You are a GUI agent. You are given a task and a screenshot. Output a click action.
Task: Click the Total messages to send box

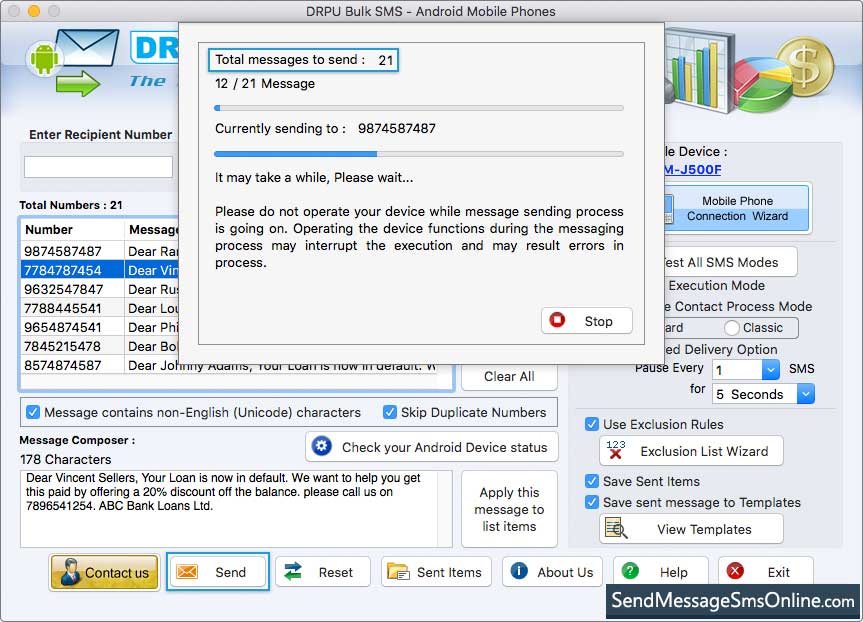[x=303, y=60]
